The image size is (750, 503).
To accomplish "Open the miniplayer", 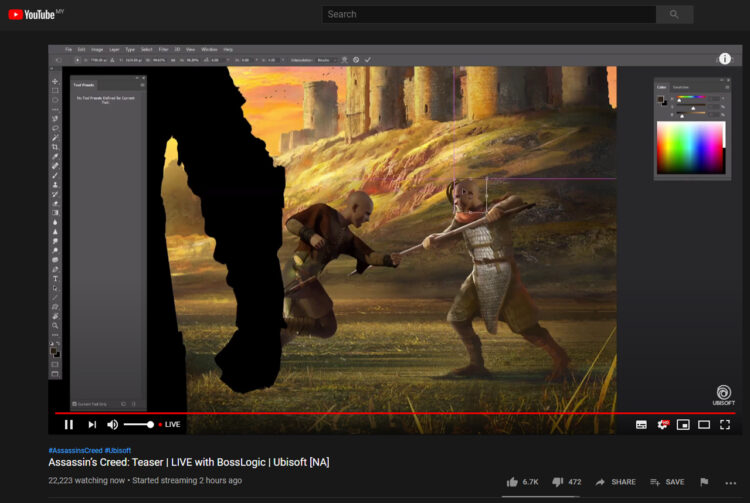I will (x=683, y=425).
